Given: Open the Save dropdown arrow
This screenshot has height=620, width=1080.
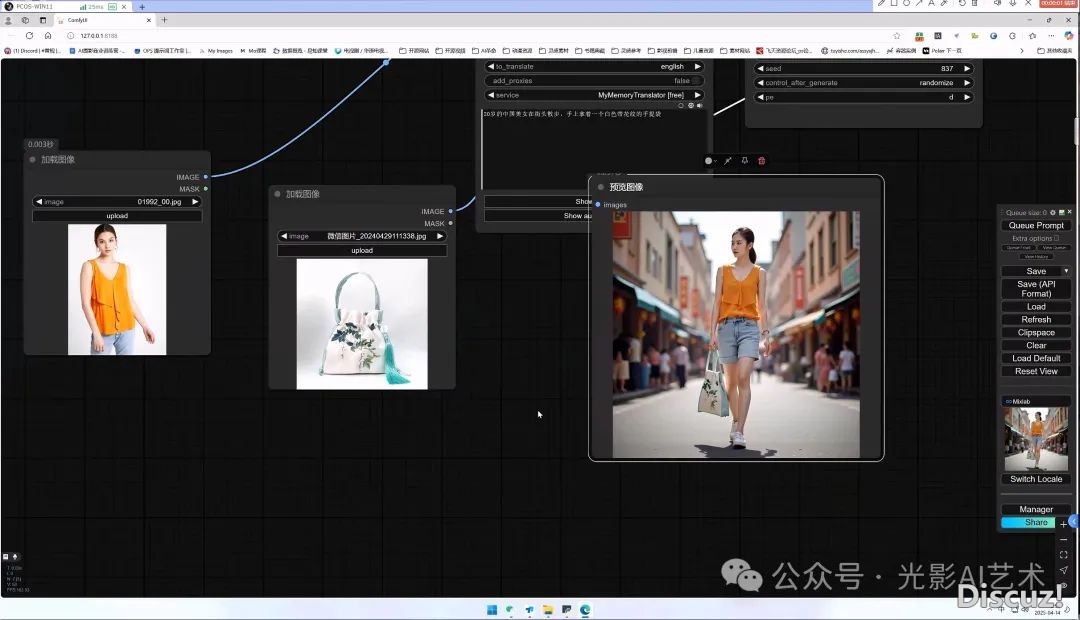Looking at the screenshot, I should pyautogui.click(x=1066, y=271).
